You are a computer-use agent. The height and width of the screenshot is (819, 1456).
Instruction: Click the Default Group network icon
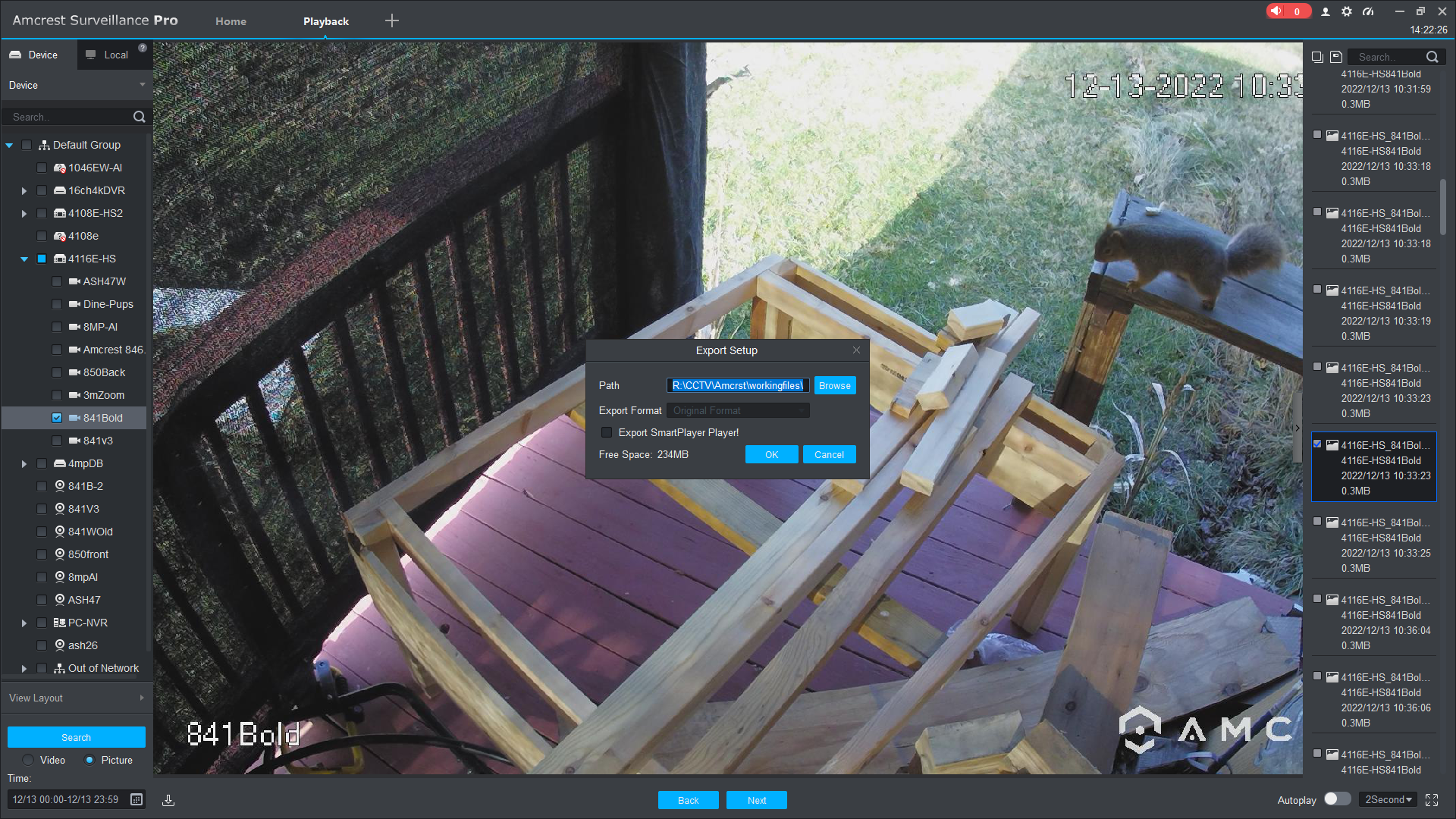[x=45, y=145]
